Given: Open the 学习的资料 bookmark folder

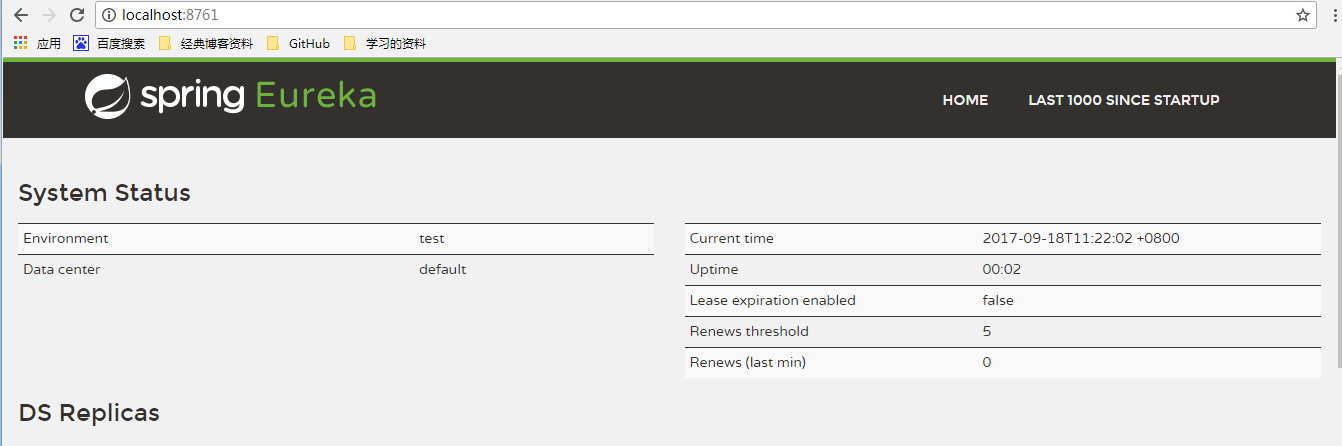Looking at the screenshot, I should (385, 43).
